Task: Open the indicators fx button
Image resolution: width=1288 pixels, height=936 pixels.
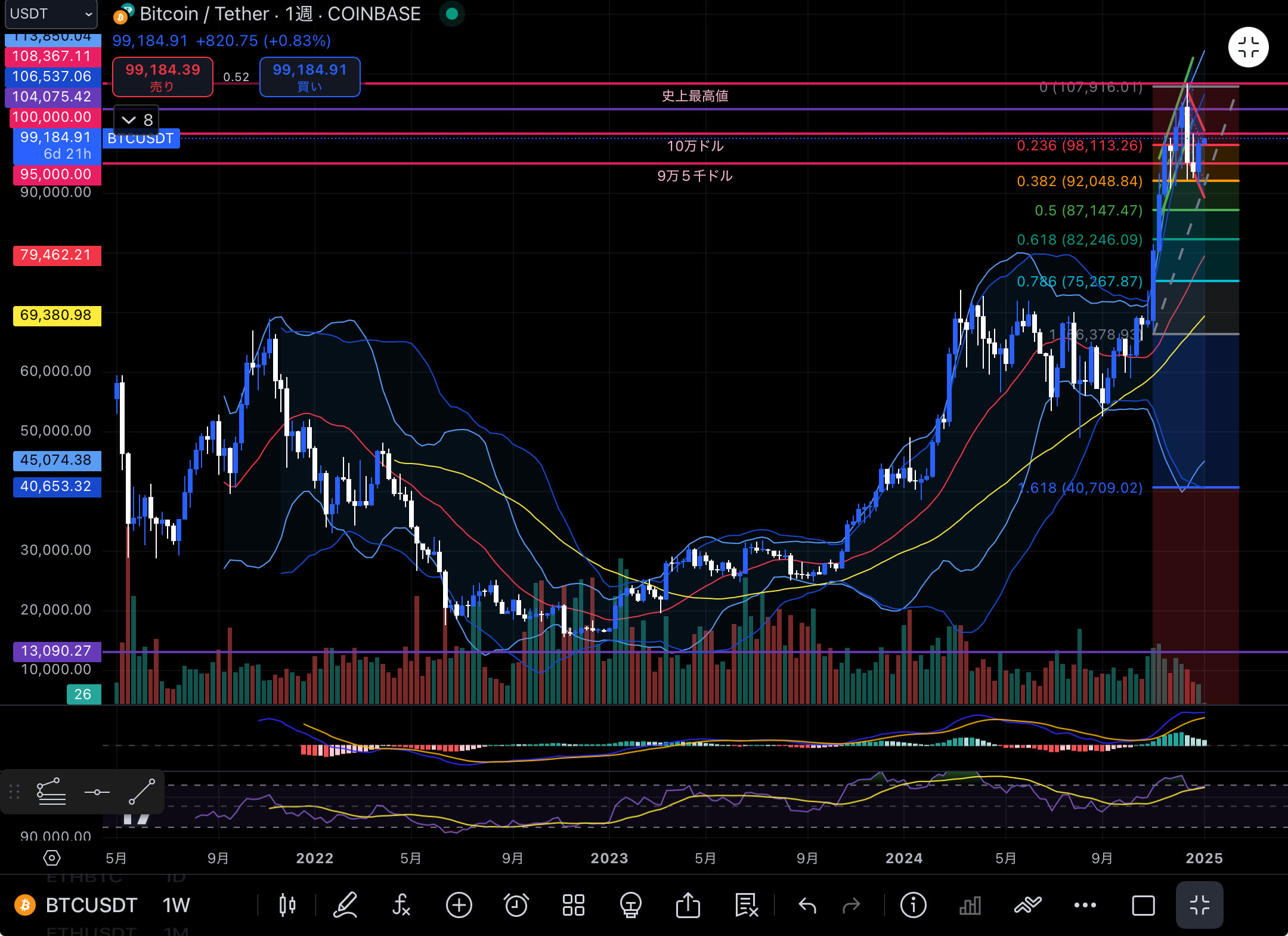Action: click(x=401, y=905)
